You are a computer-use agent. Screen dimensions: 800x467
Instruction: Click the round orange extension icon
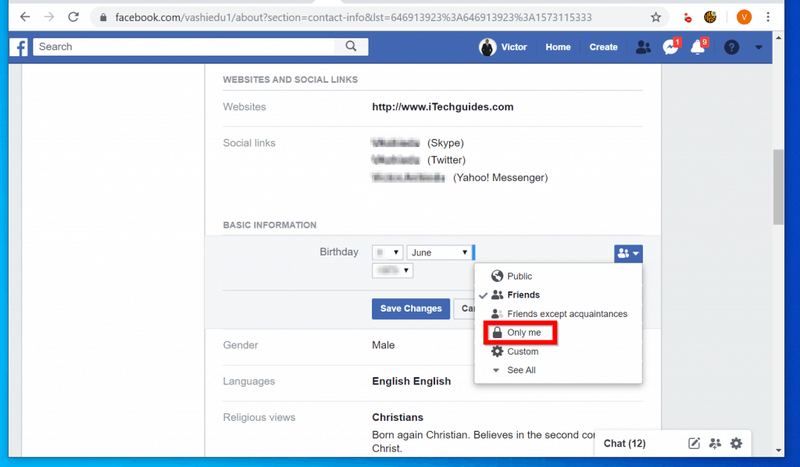pyautogui.click(x=710, y=17)
